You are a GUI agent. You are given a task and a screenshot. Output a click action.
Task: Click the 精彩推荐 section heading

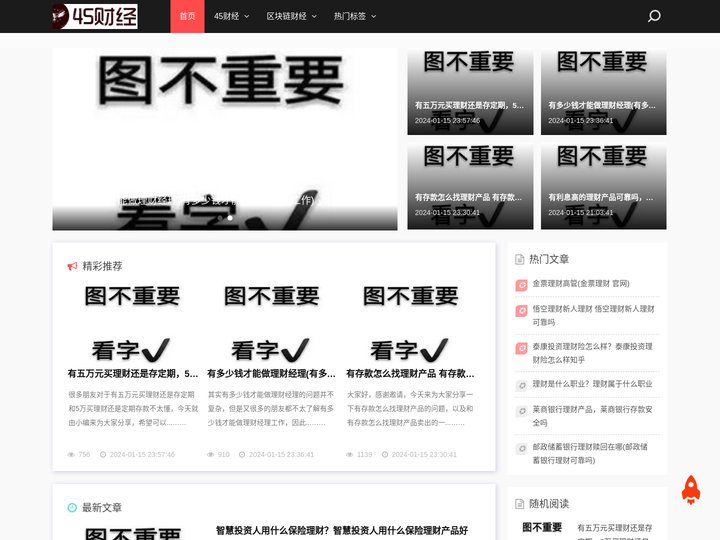(x=102, y=266)
